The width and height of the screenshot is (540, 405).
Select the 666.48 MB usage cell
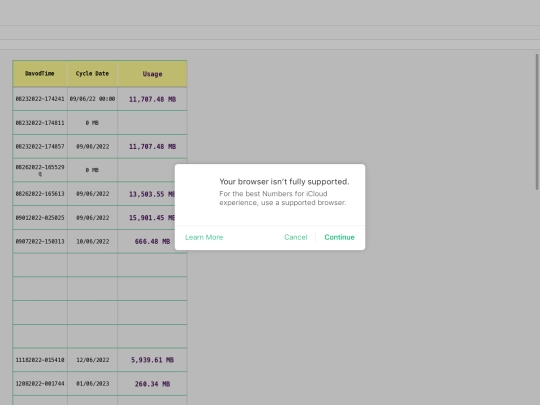[x=152, y=241]
